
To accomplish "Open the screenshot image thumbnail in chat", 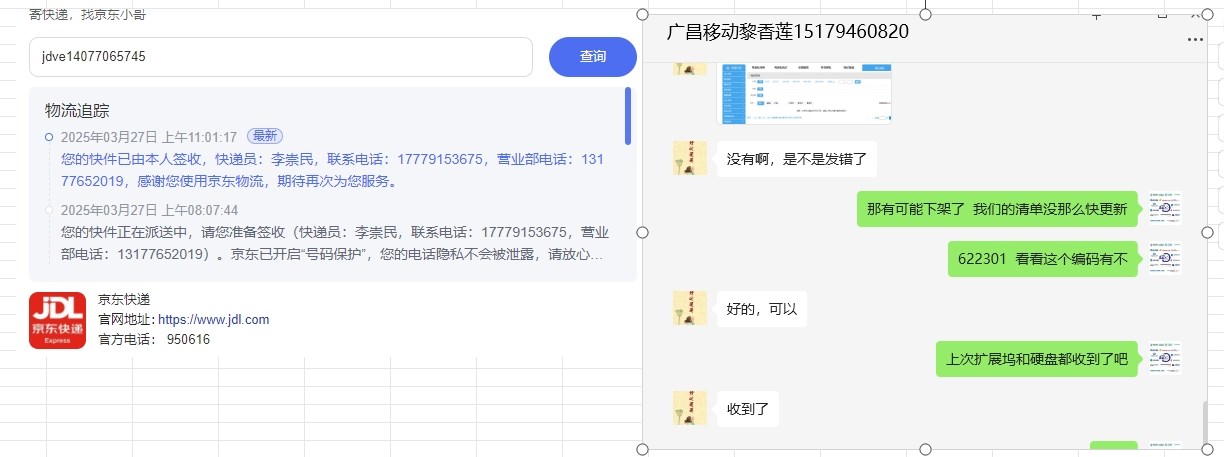I will point(806,93).
